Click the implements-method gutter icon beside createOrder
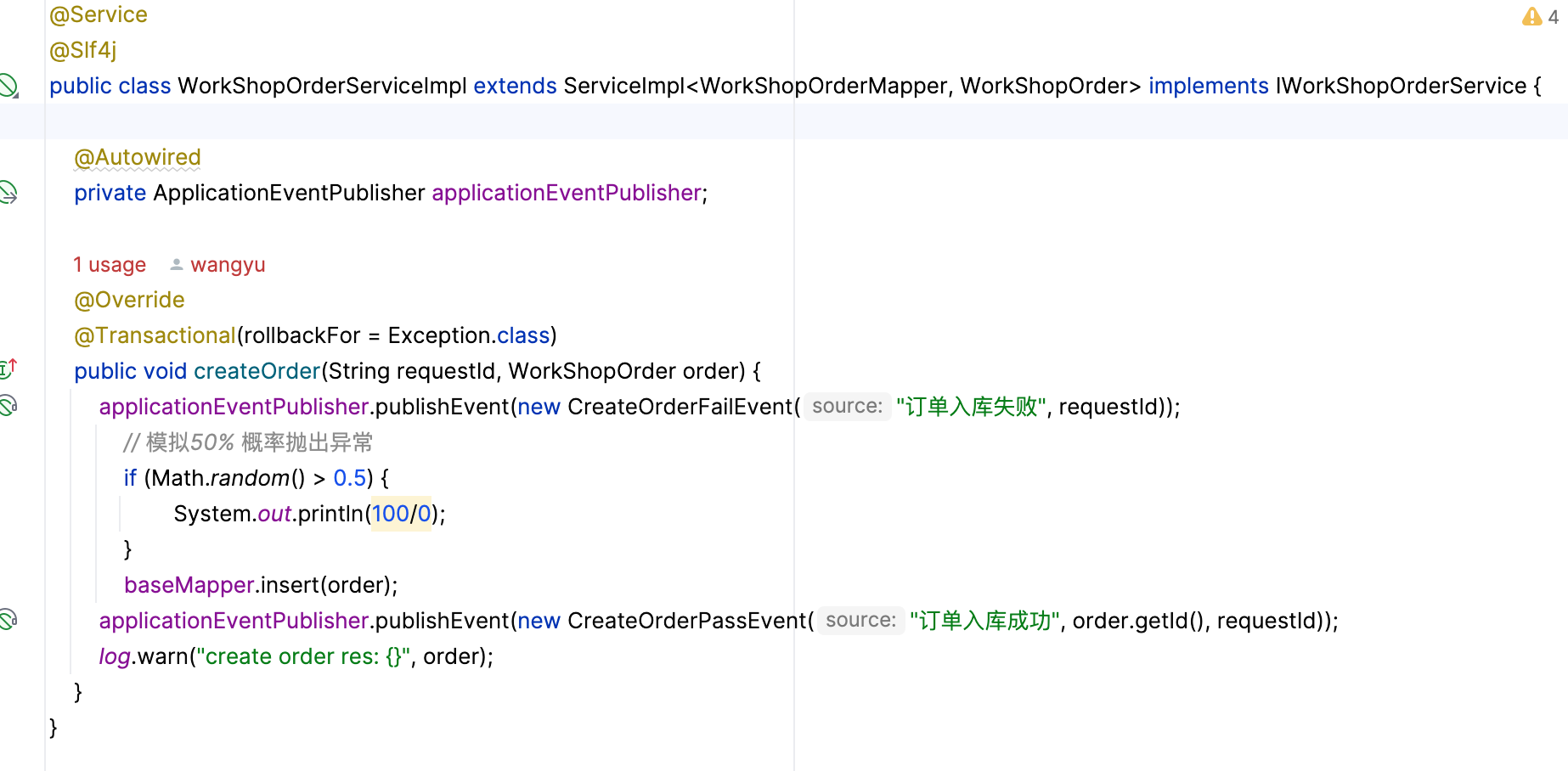This screenshot has width=1568, height=771. pyautogui.click(x=8, y=369)
